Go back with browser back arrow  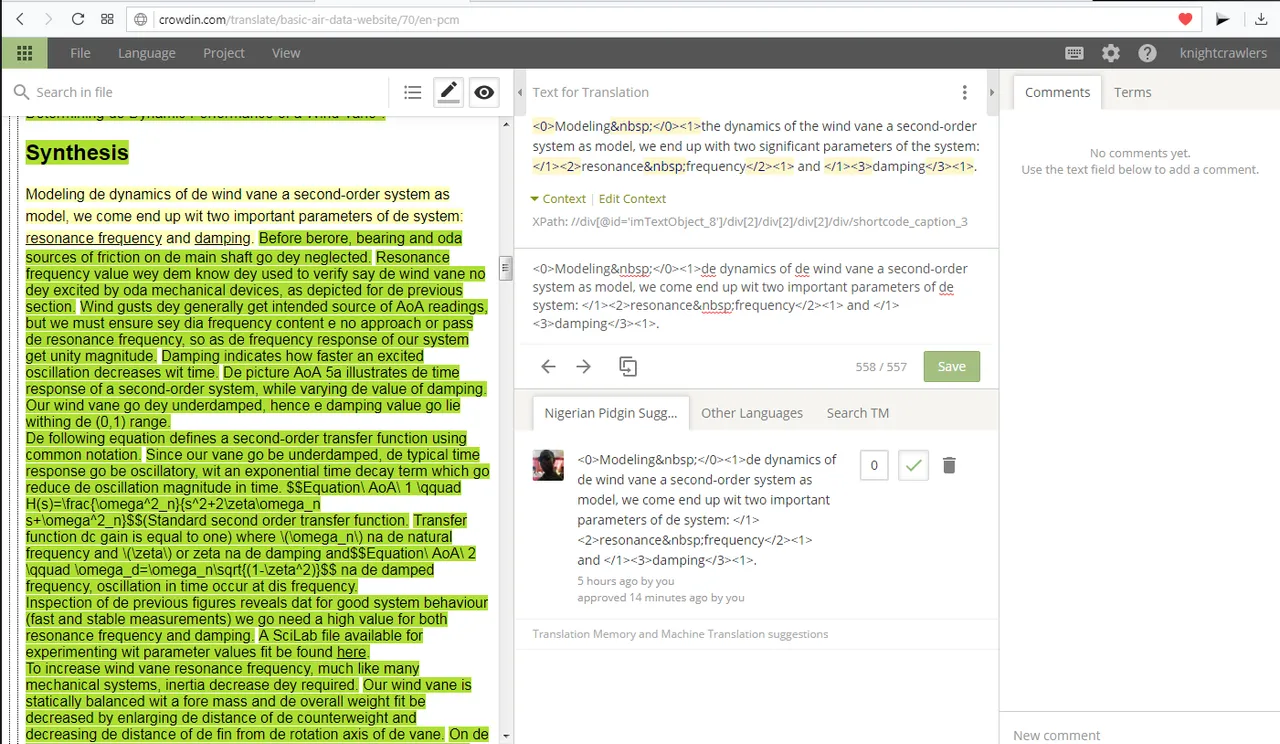[x=21, y=19]
